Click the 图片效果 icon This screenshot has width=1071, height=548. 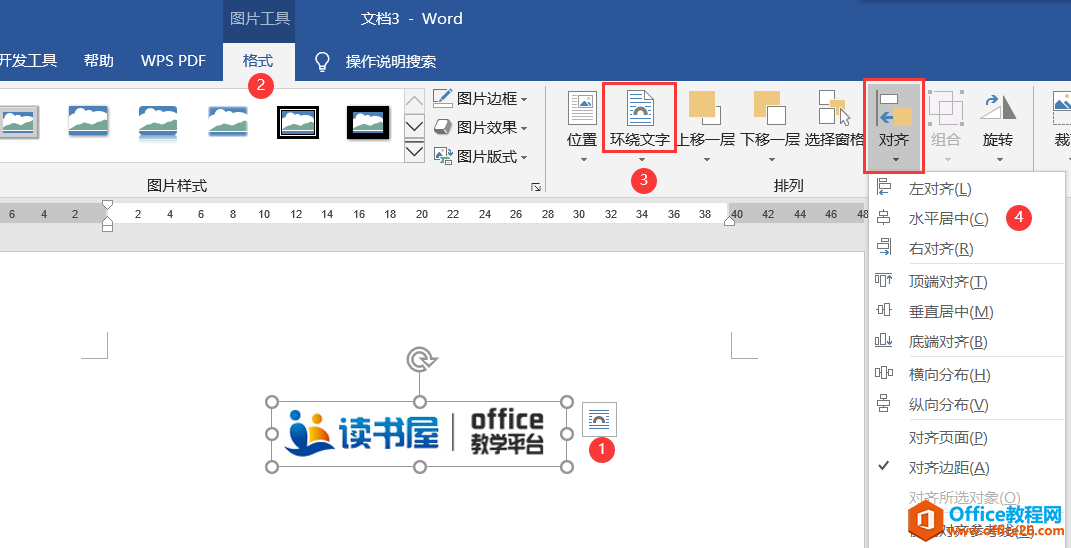tap(443, 128)
